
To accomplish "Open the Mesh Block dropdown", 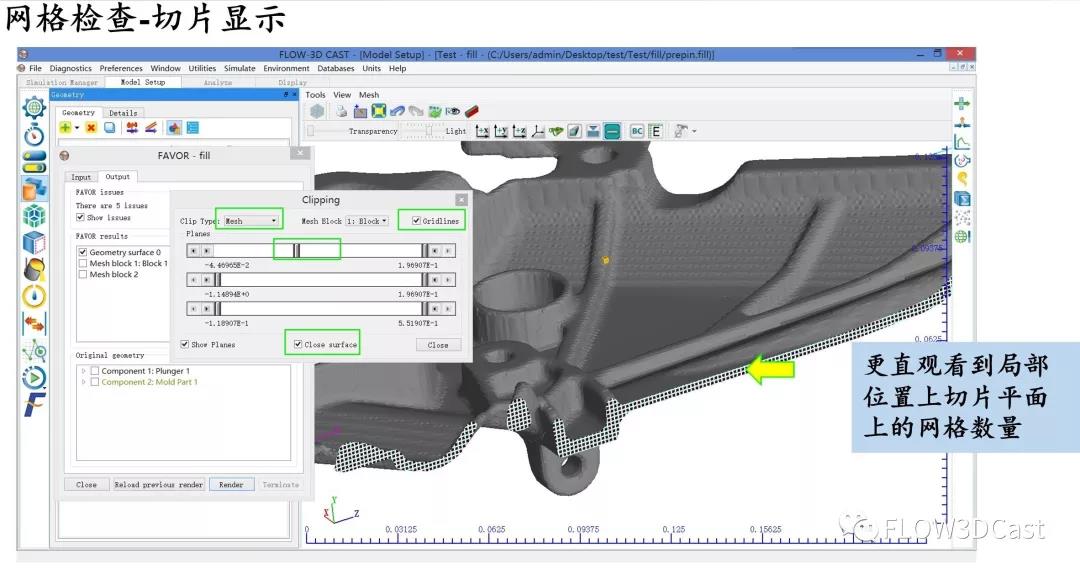I will 366,221.
